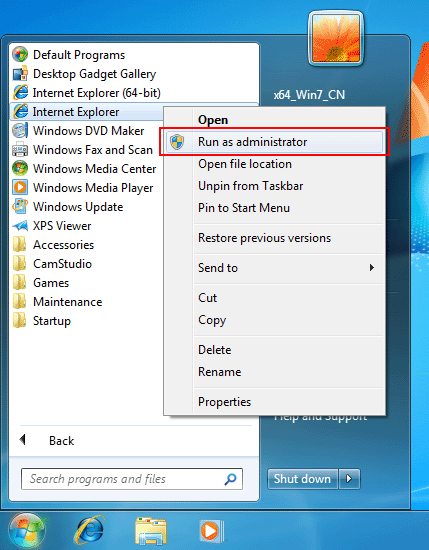Expand the Games folder entry
Image resolution: width=429 pixels, height=550 pixels.
[51, 283]
